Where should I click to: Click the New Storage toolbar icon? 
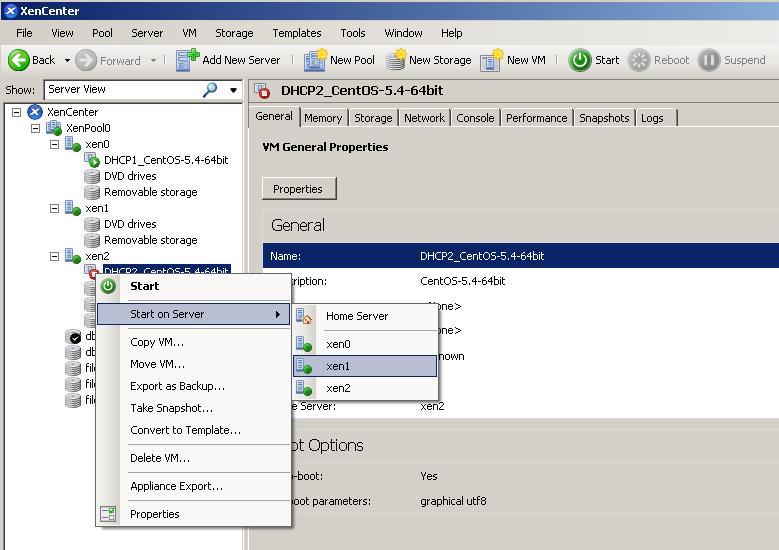pyautogui.click(x=395, y=60)
